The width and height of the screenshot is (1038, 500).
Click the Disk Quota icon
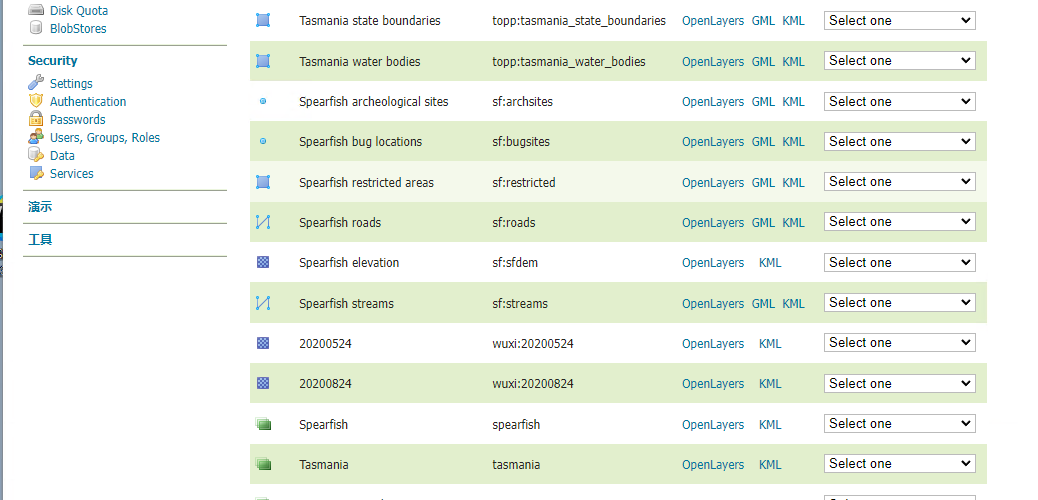[x=36, y=10]
